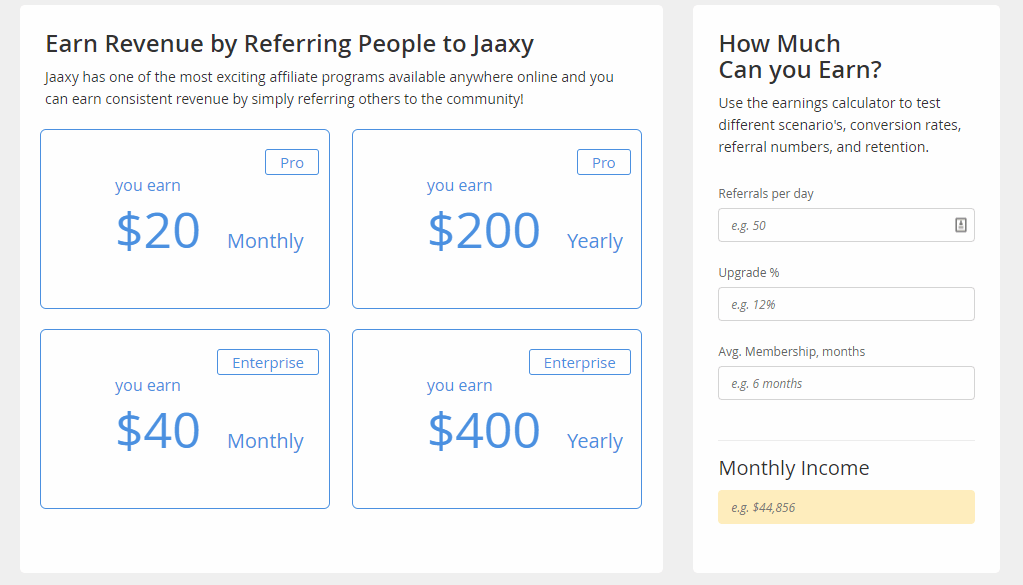Click the Monthly Income result box
This screenshot has height=585, width=1023.
tap(846, 507)
